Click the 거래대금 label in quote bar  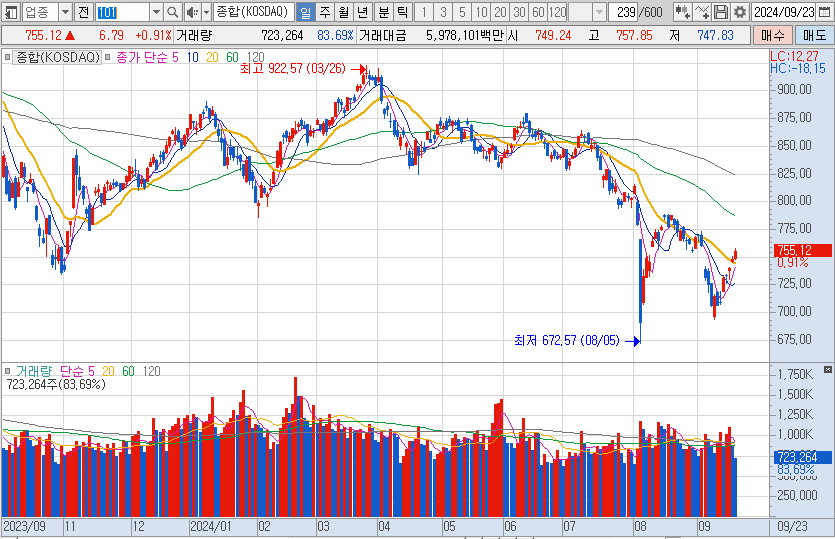coord(382,36)
